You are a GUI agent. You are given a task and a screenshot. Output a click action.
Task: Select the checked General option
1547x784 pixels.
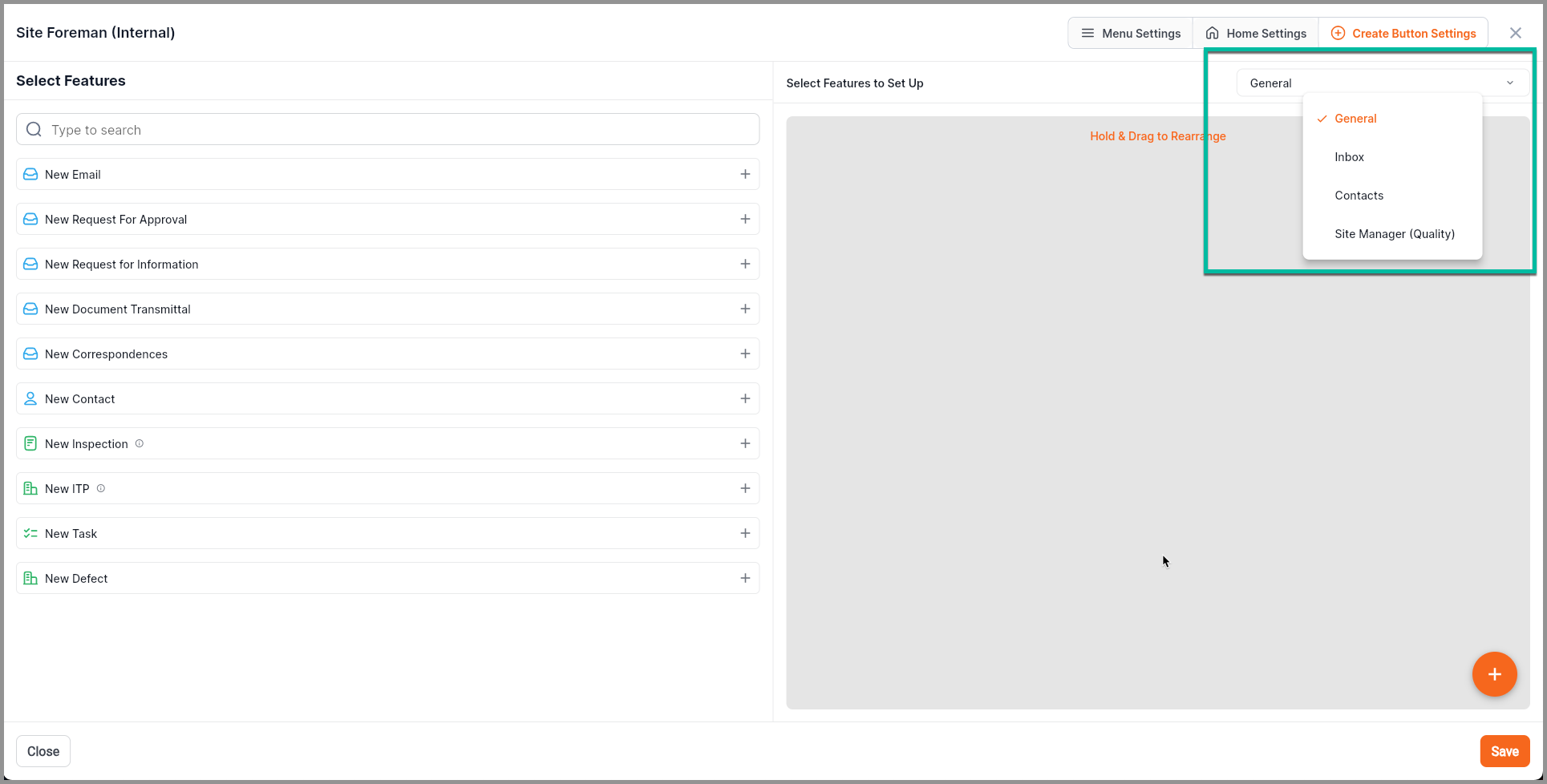coord(1355,119)
